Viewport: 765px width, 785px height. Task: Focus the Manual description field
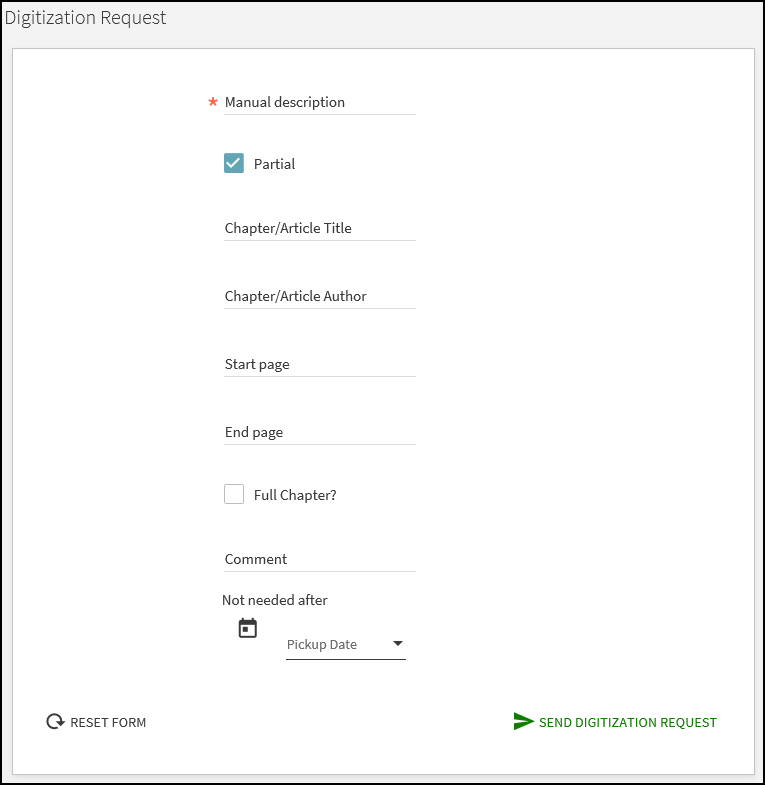click(319, 102)
